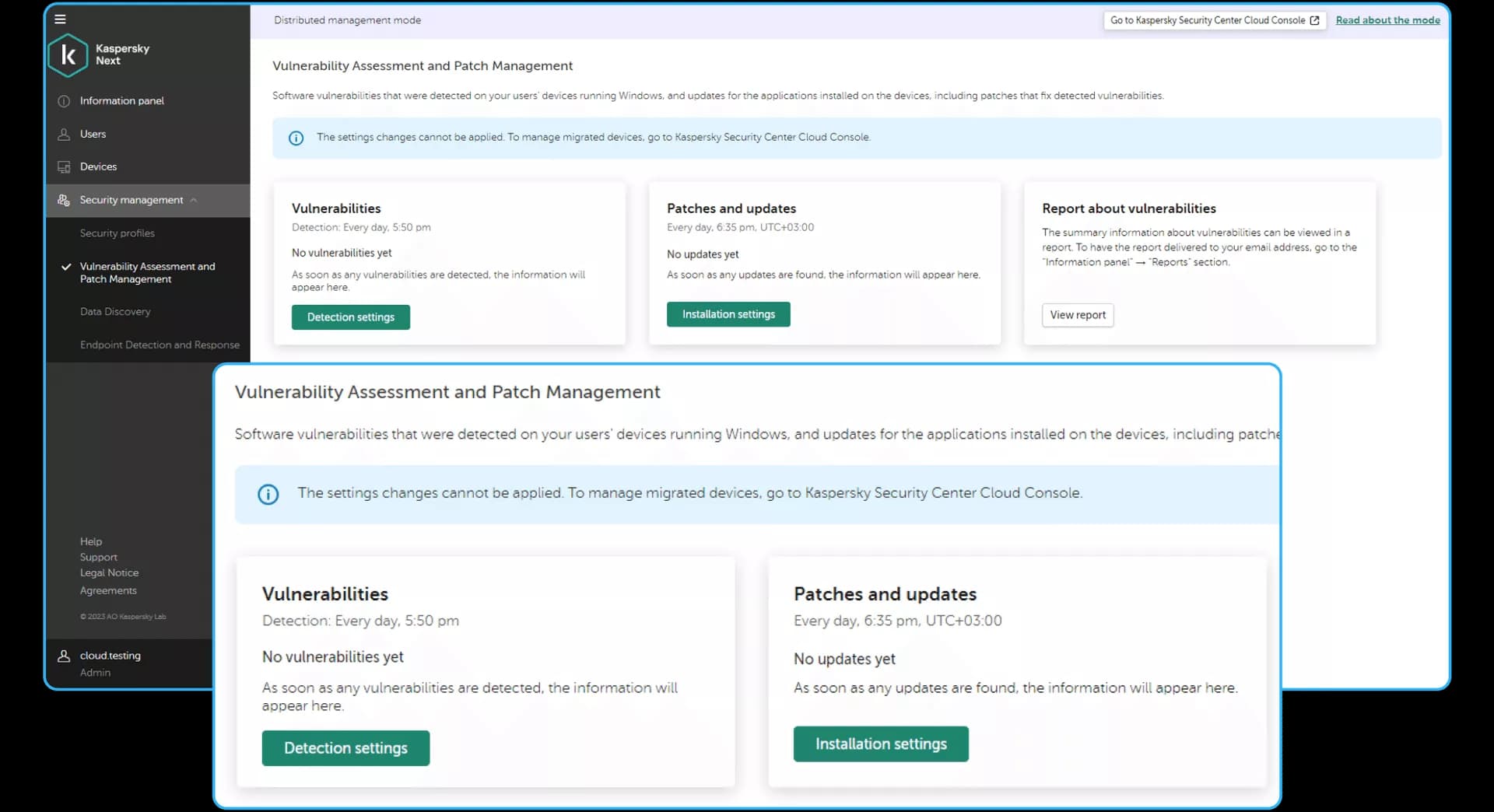Open Endpoint Detection and Response
1494x812 pixels.
160,345
